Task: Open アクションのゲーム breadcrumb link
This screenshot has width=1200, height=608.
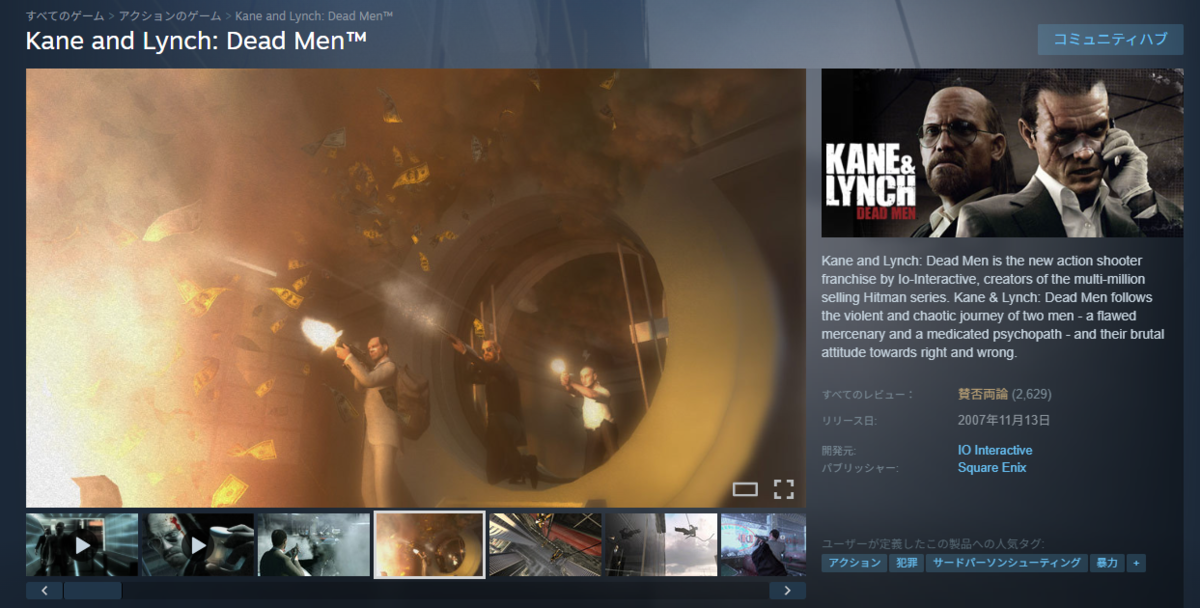Action: pyautogui.click(x=171, y=16)
